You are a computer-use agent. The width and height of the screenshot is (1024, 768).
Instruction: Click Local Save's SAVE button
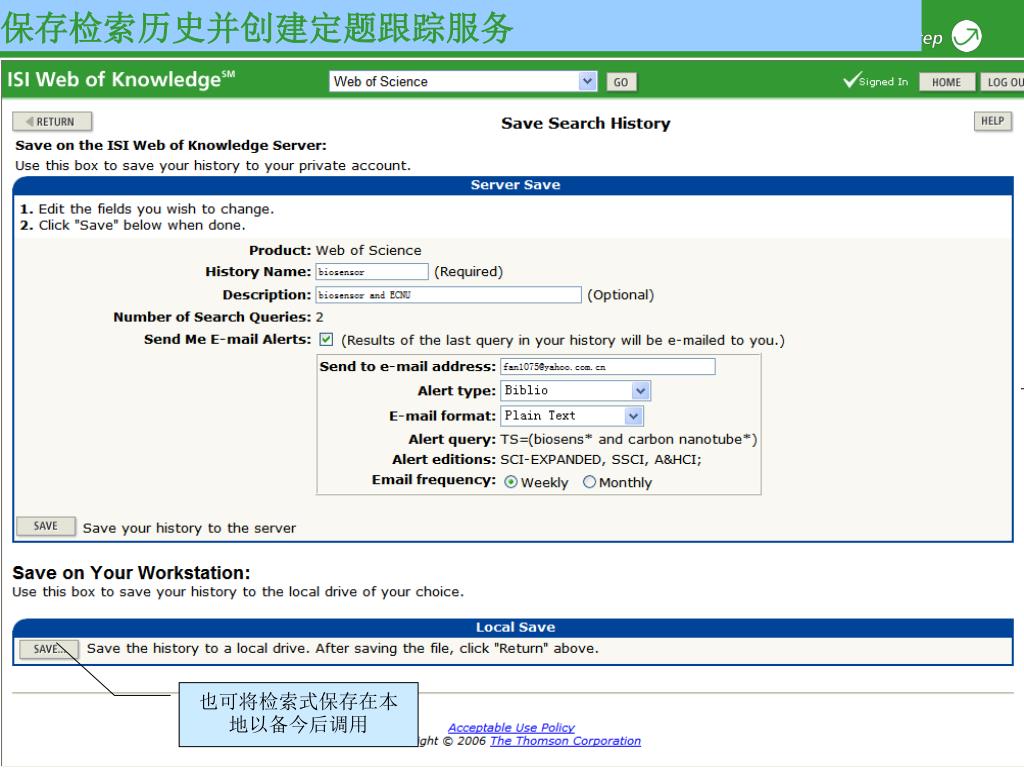[48, 649]
